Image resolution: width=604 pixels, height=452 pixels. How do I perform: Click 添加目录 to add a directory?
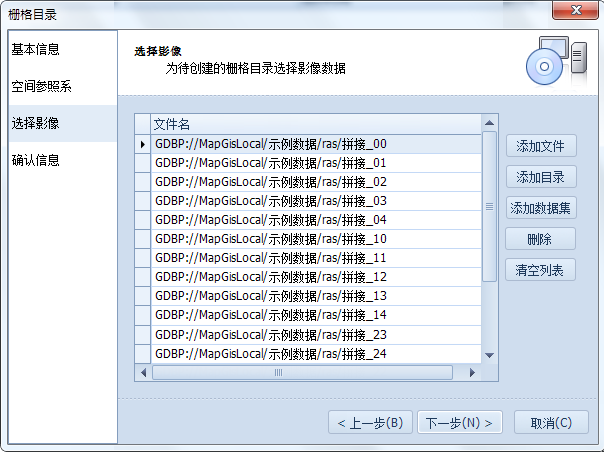click(x=540, y=177)
